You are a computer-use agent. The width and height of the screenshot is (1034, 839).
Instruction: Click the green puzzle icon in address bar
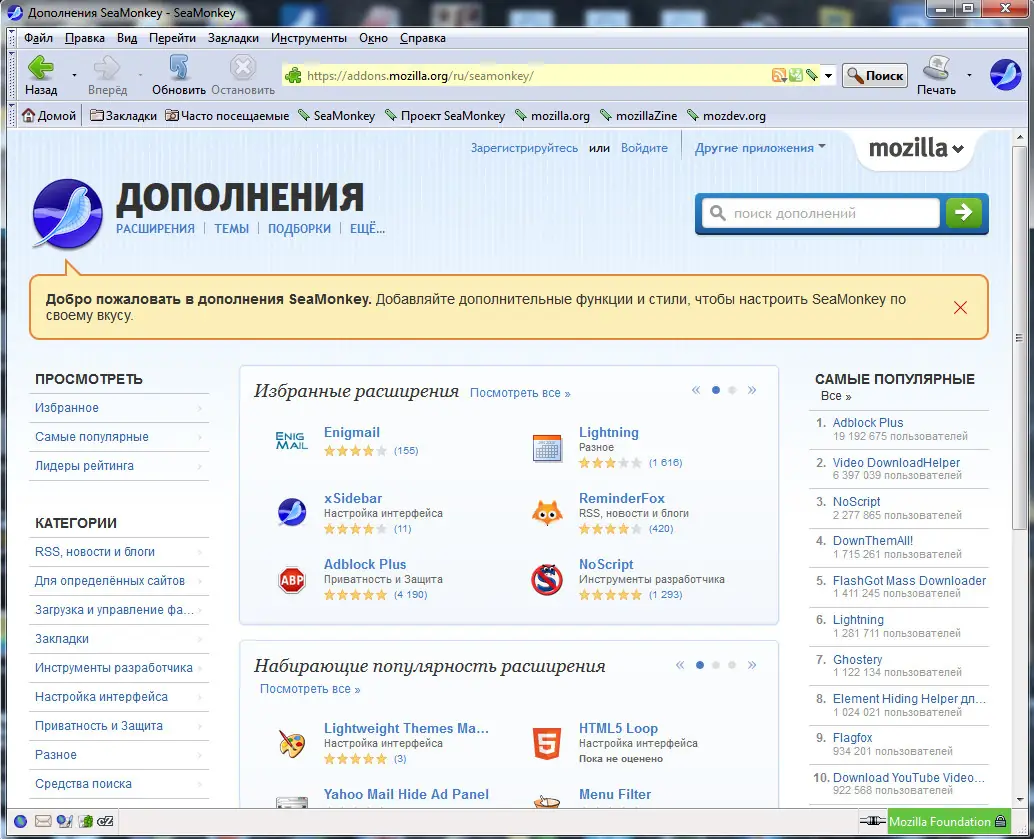point(293,75)
